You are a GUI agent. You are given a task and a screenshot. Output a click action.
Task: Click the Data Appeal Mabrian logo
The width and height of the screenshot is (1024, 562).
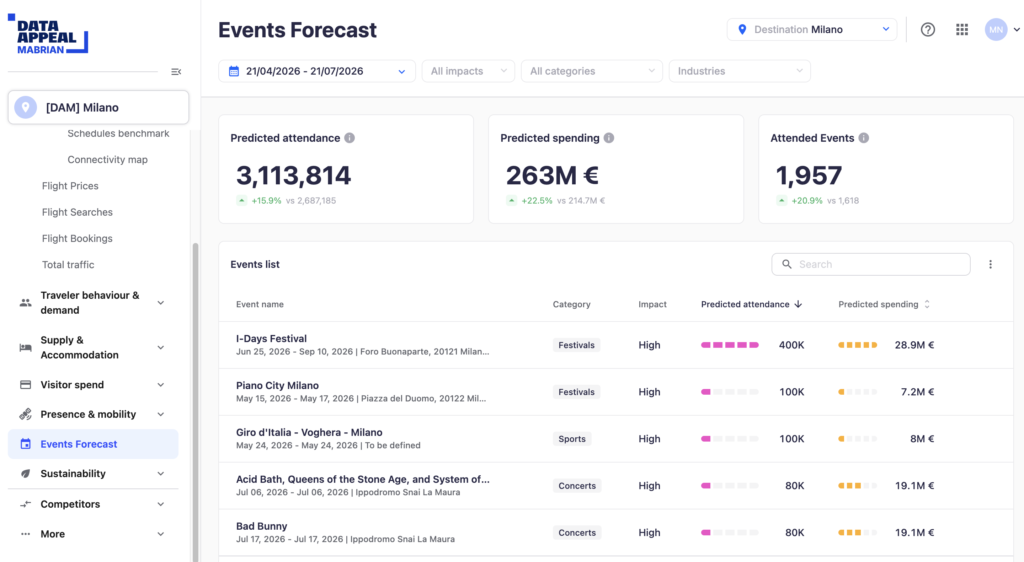pos(48,34)
